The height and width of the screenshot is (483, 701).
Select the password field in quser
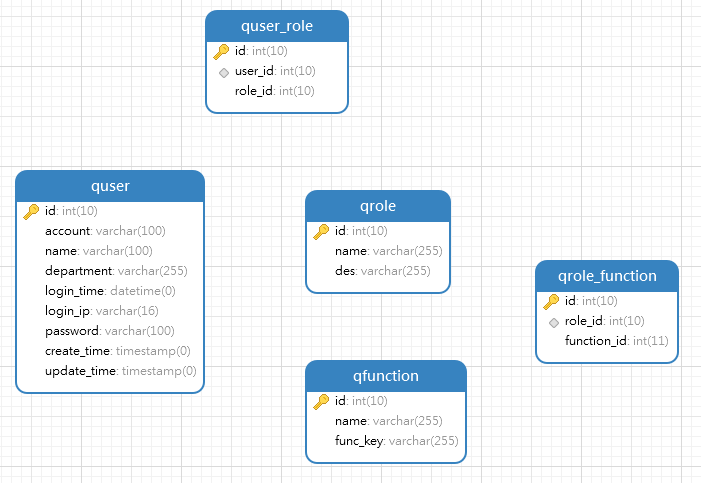(110, 331)
